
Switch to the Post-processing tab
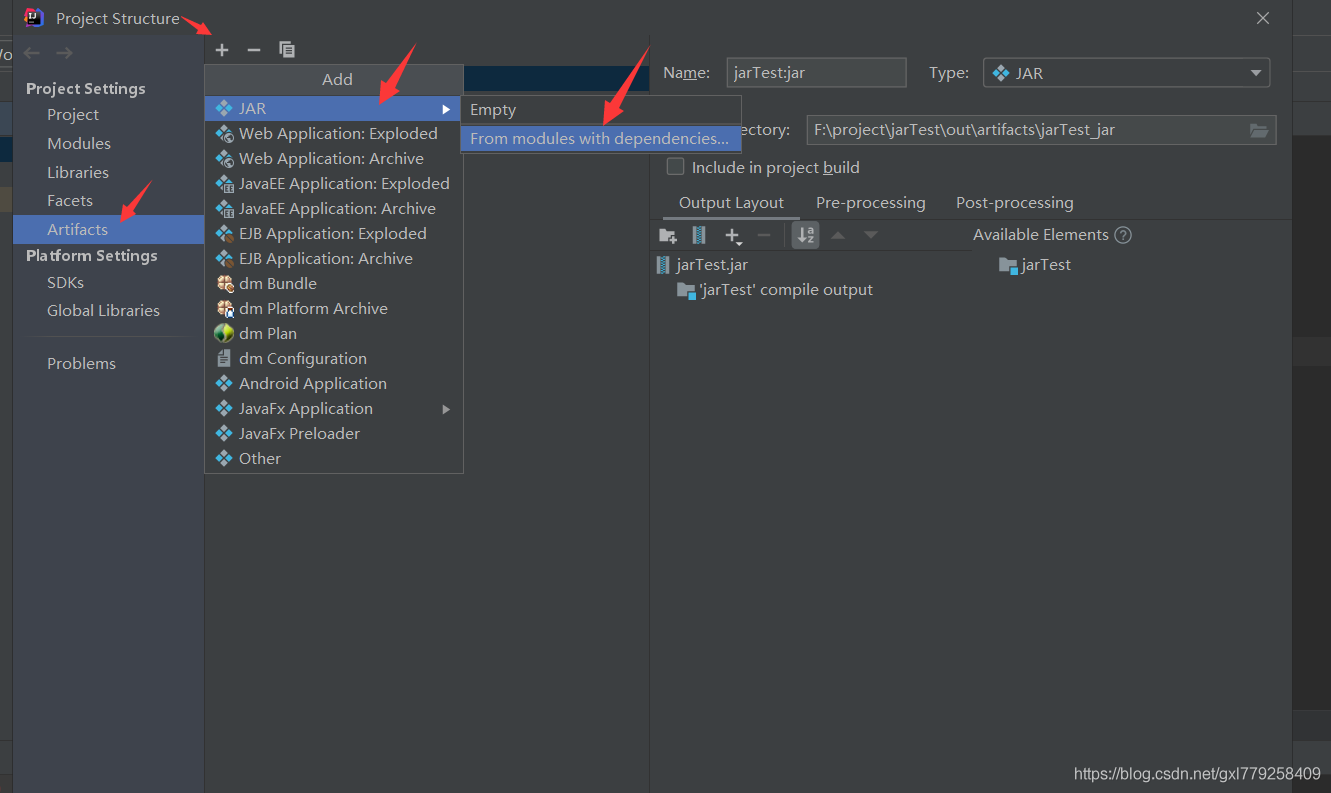[1015, 203]
